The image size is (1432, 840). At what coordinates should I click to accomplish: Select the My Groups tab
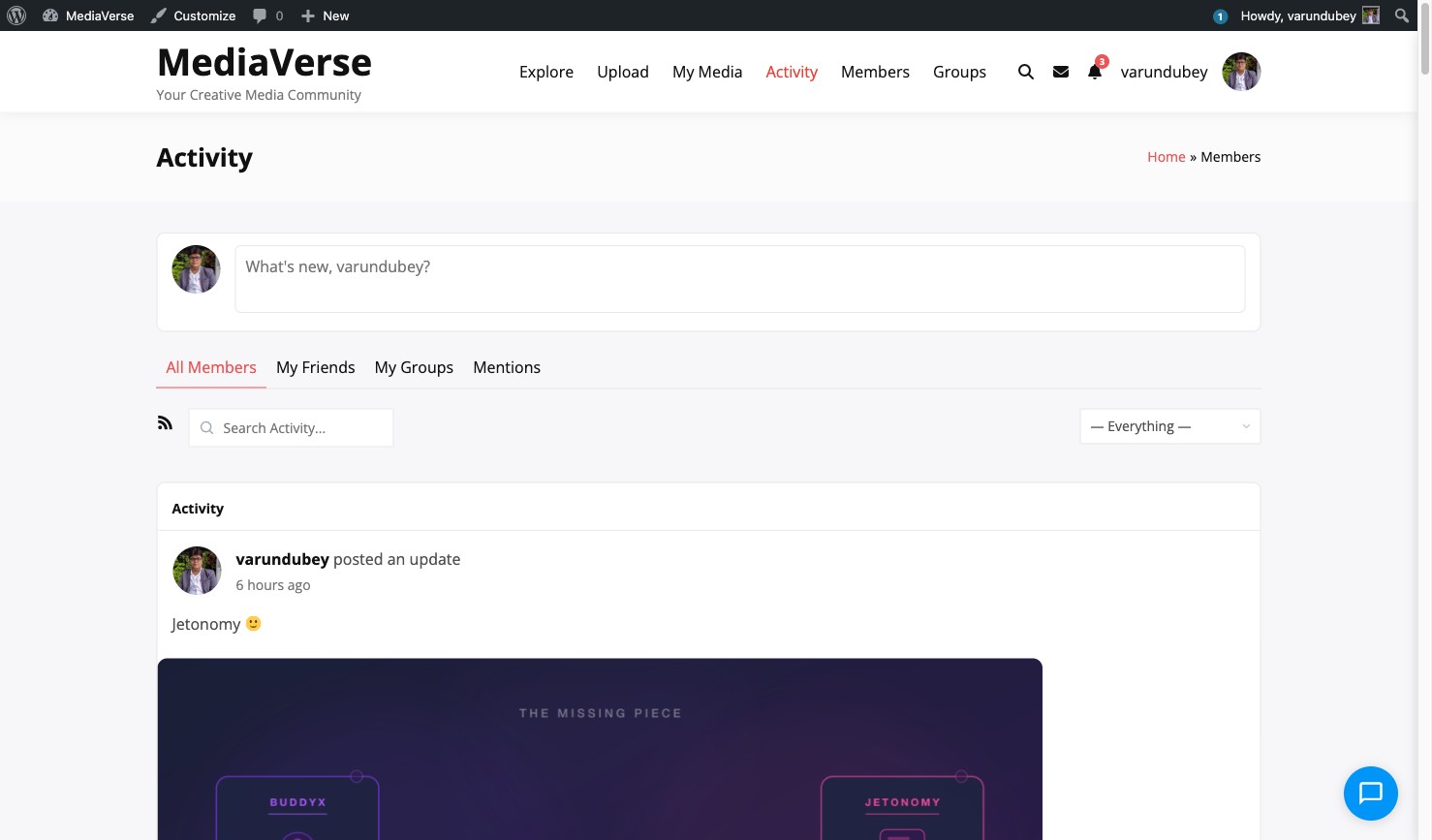pos(414,367)
